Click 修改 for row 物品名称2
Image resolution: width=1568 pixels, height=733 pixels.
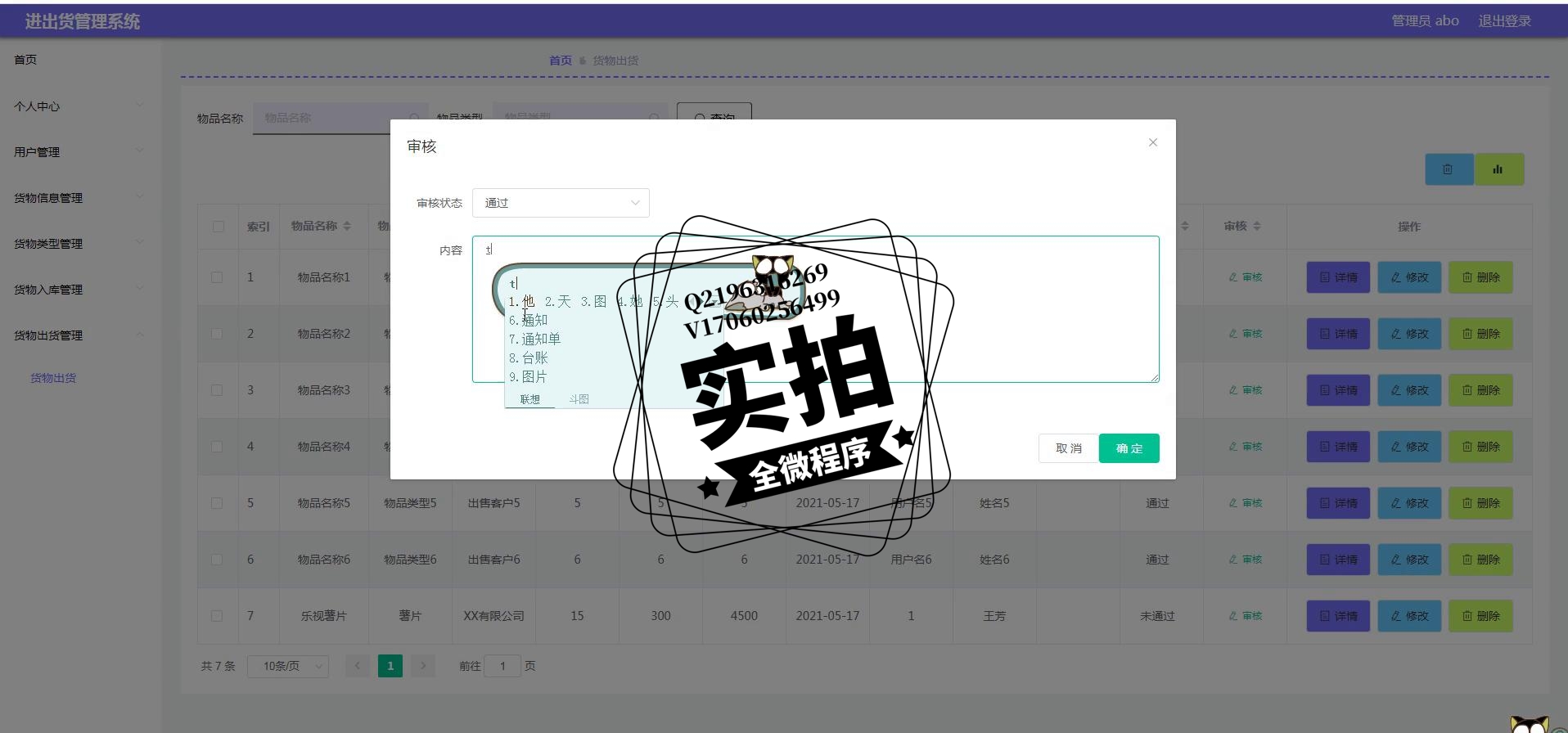point(1409,334)
